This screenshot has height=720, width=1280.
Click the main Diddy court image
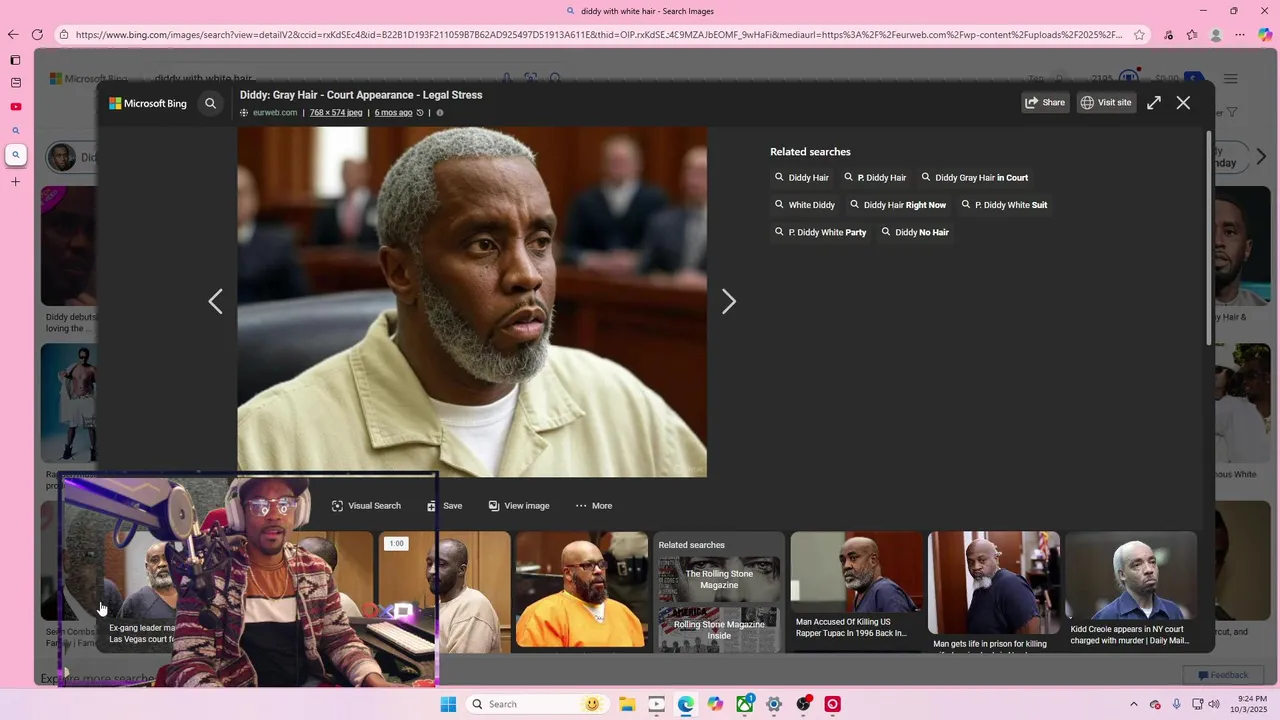(472, 302)
